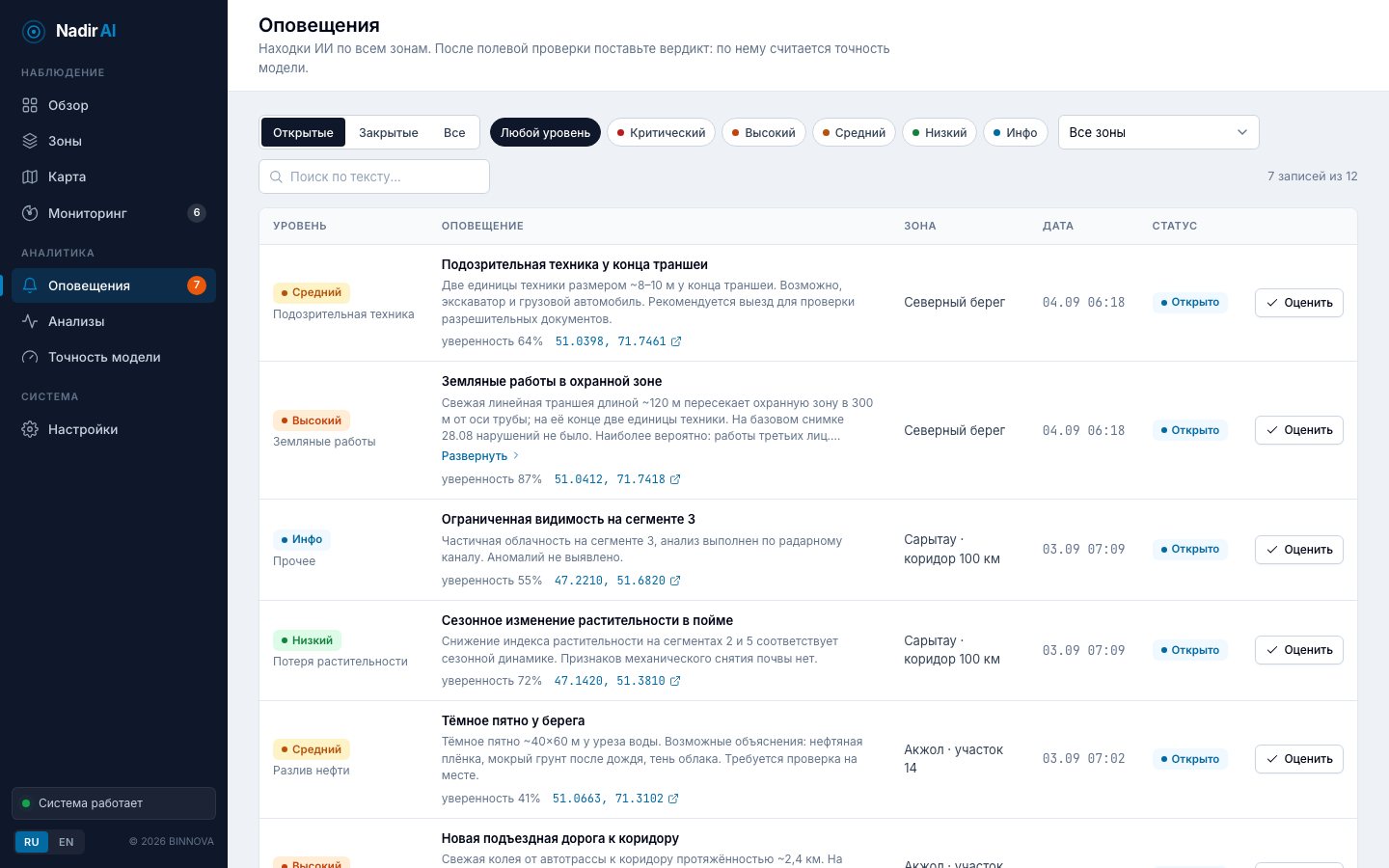Click the orange 7 badge on Оповещения
Screen dimensions: 1389x868
[197, 285]
